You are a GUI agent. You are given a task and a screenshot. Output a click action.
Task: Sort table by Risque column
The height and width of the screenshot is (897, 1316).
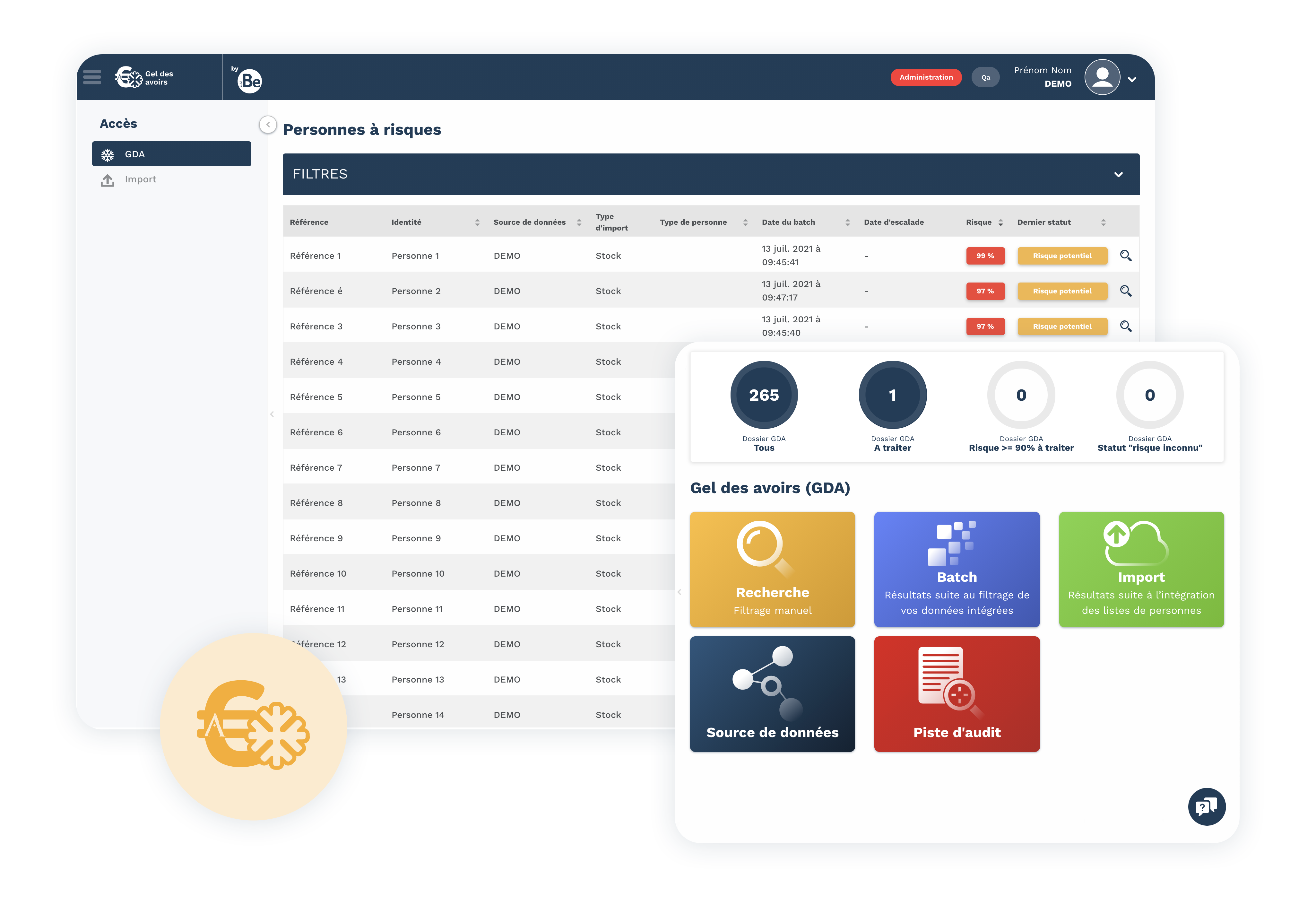(1000, 222)
